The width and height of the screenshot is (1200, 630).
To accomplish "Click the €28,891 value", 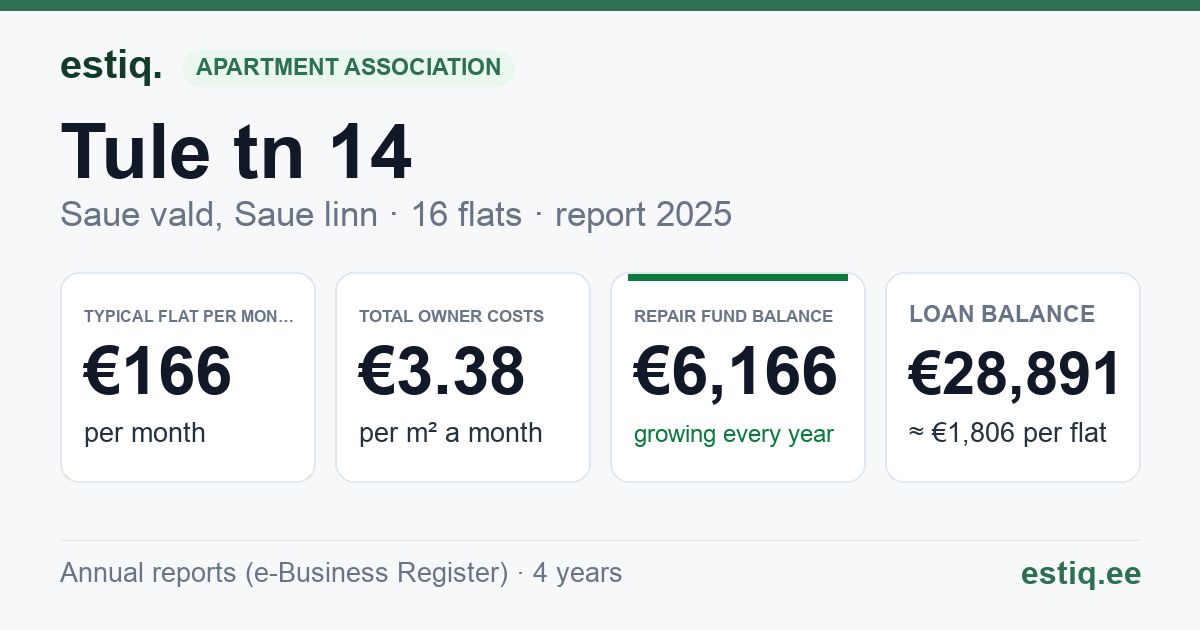I will pyautogui.click(x=1014, y=374).
